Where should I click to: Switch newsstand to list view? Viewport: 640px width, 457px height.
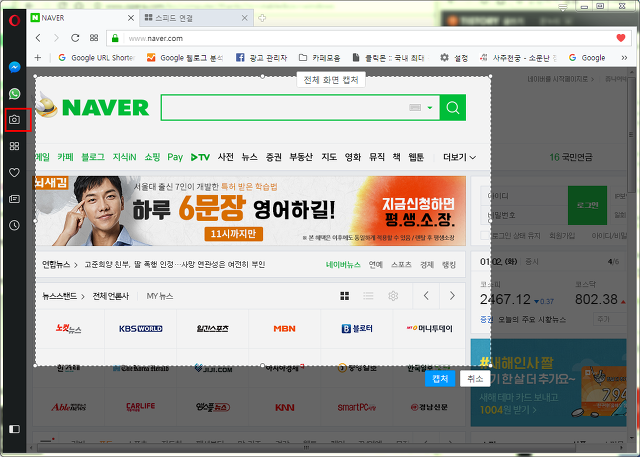click(368, 296)
